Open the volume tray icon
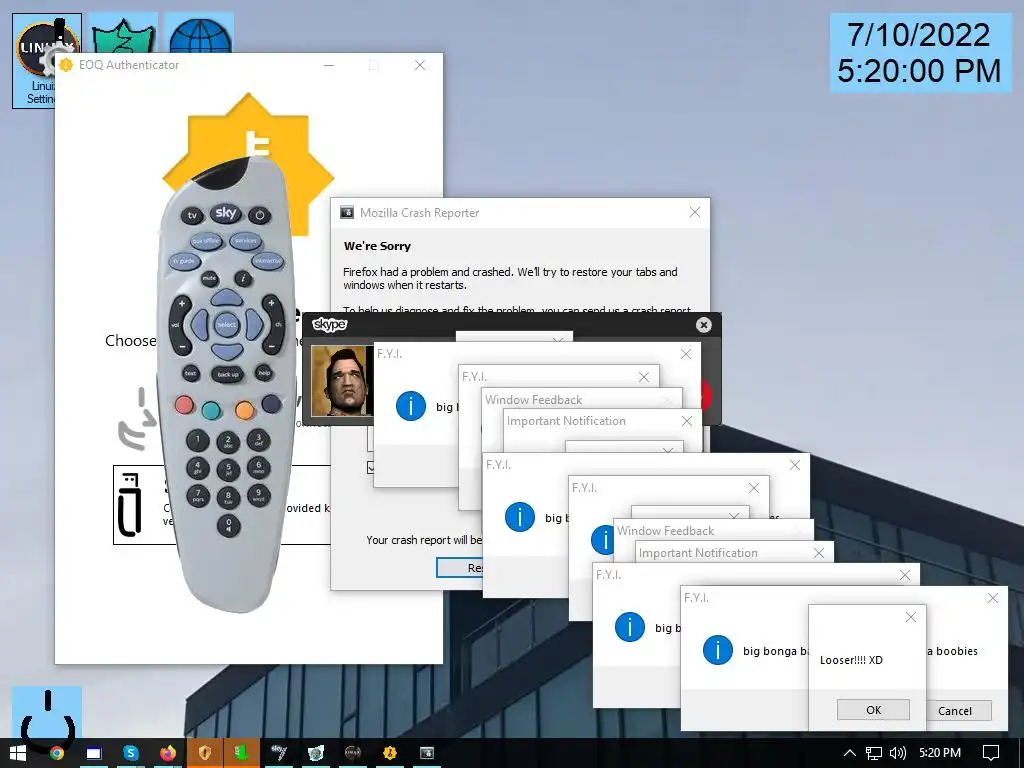Viewport: 1024px width, 768px height. click(x=897, y=753)
